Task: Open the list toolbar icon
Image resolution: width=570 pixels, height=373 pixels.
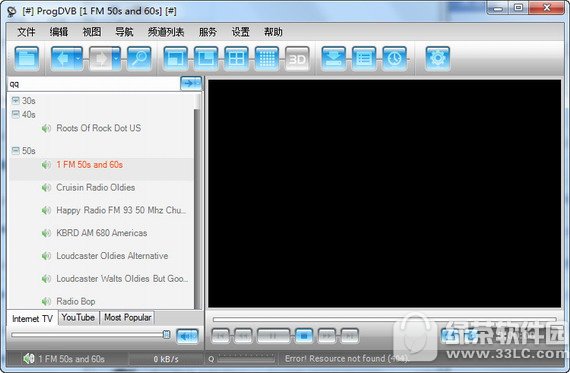Action: click(364, 59)
